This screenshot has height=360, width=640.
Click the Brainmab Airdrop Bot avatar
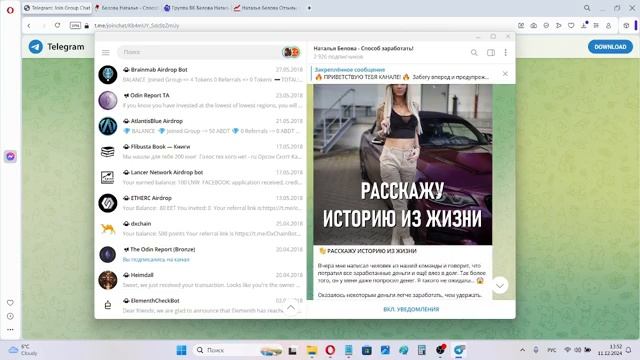click(x=108, y=75)
